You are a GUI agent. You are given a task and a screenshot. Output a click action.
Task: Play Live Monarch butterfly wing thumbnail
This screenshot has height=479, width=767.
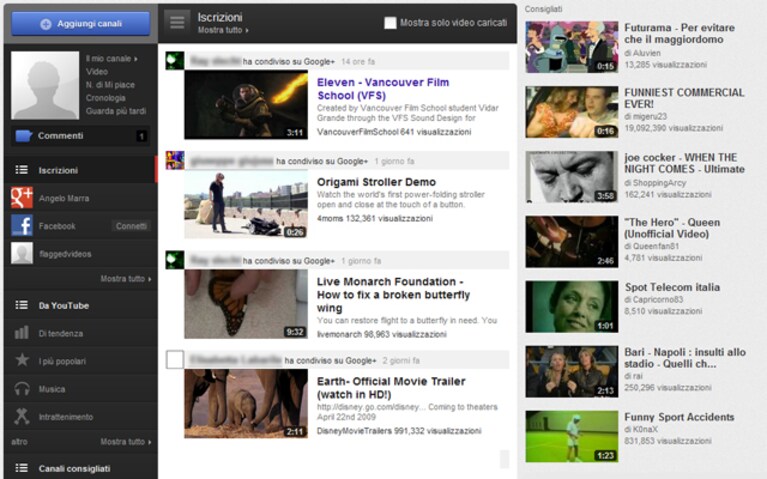coord(246,304)
